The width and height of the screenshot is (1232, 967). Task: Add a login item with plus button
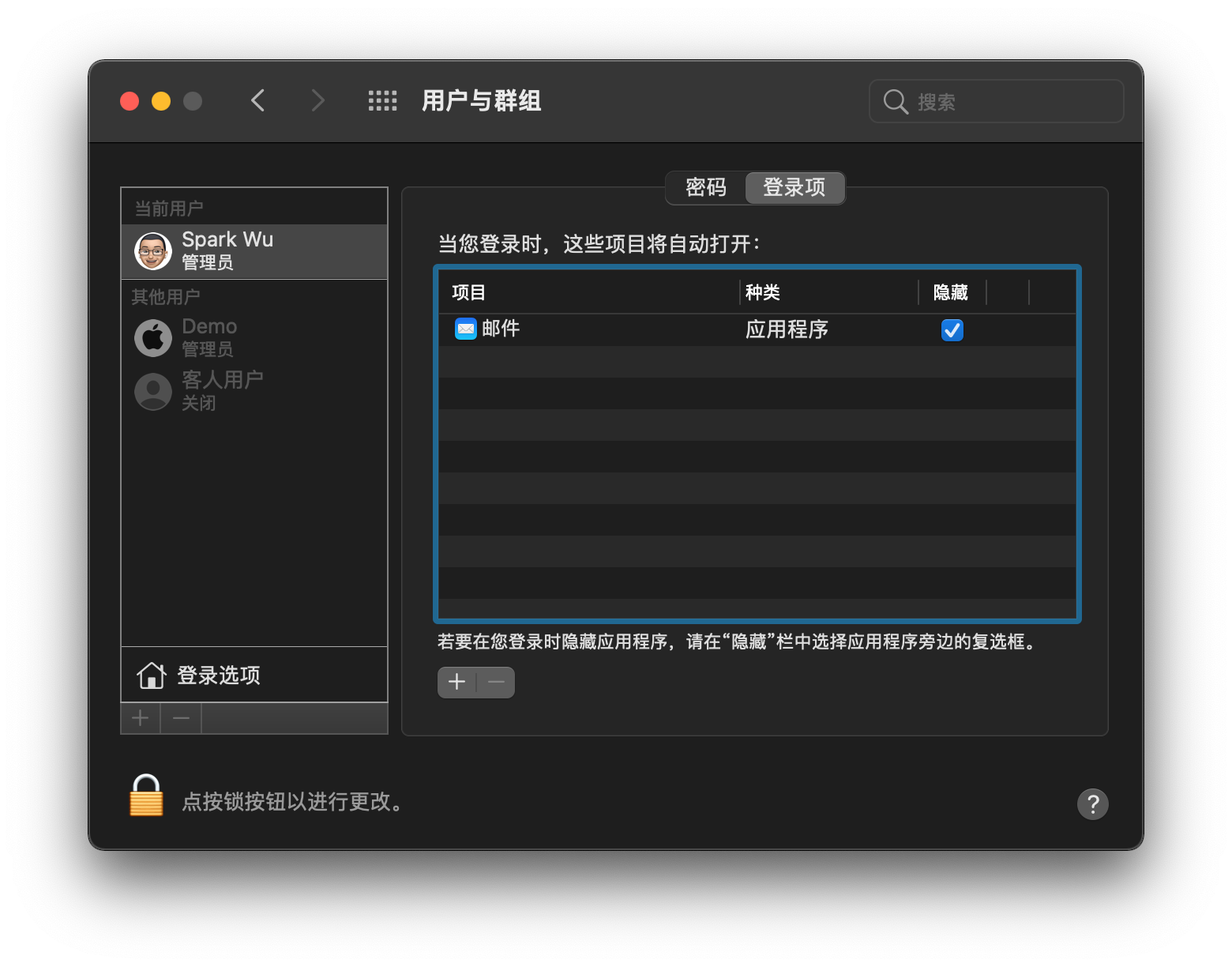click(x=457, y=683)
